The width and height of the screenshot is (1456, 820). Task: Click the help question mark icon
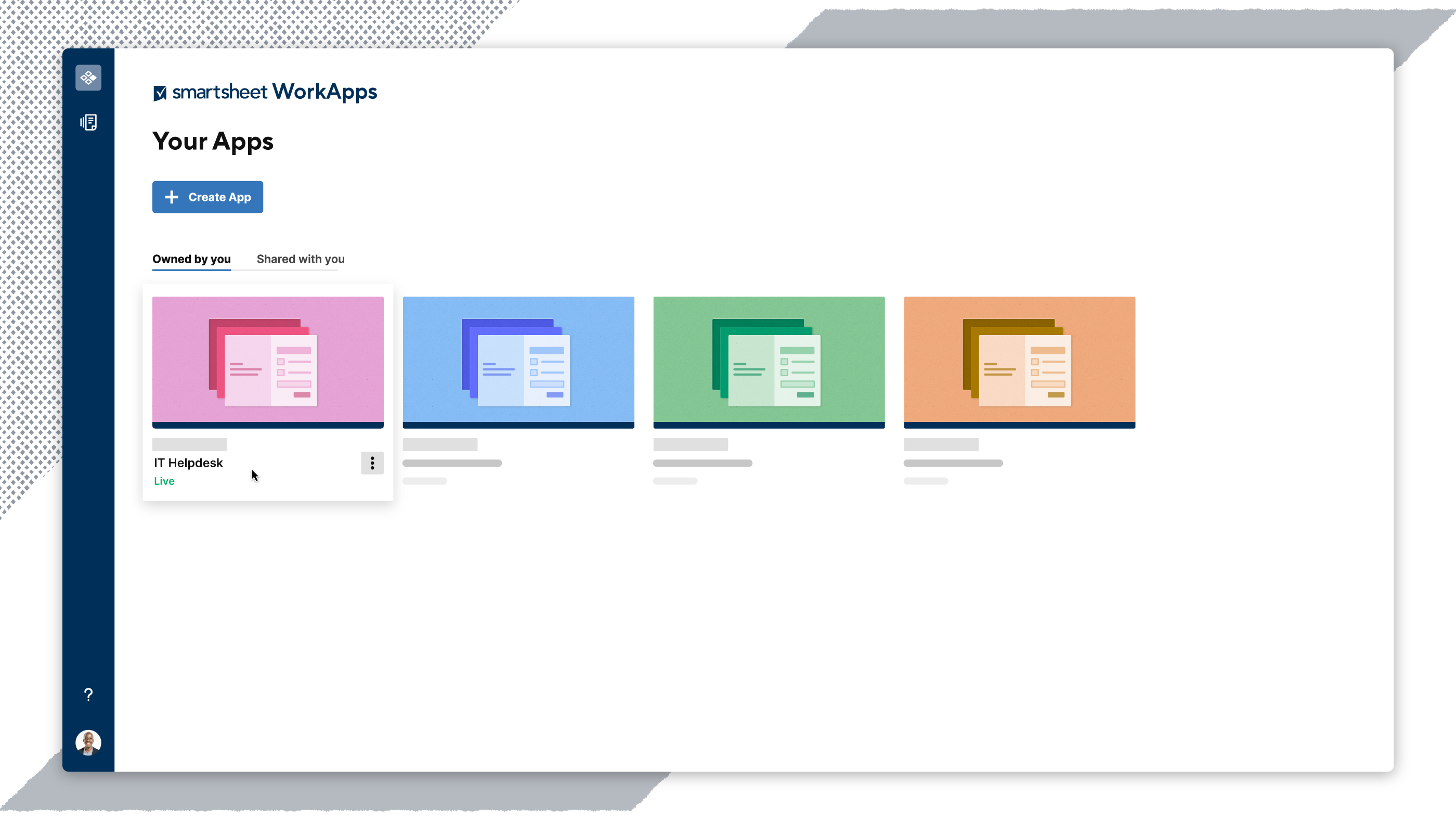tap(88, 695)
